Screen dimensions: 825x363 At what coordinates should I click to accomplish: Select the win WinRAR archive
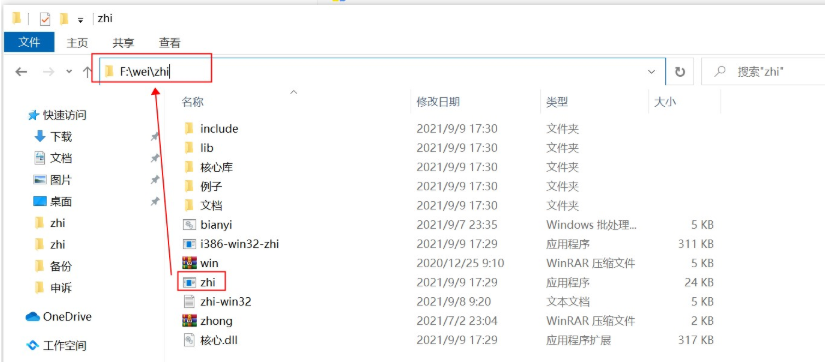209,263
